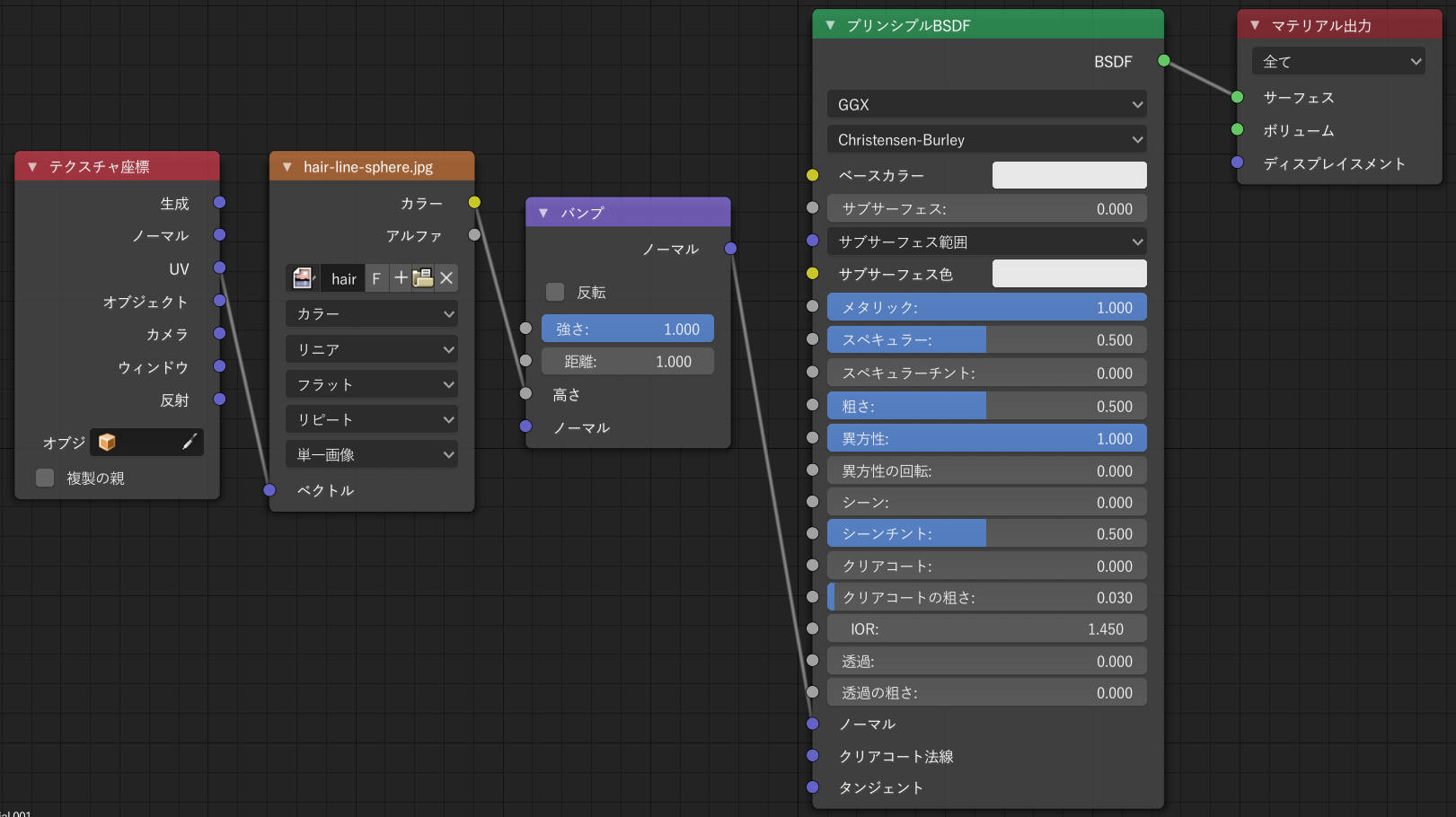The height and width of the screenshot is (817, 1456).
Task: Click 高さ input socket on Bump node
Action: [525, 393]
